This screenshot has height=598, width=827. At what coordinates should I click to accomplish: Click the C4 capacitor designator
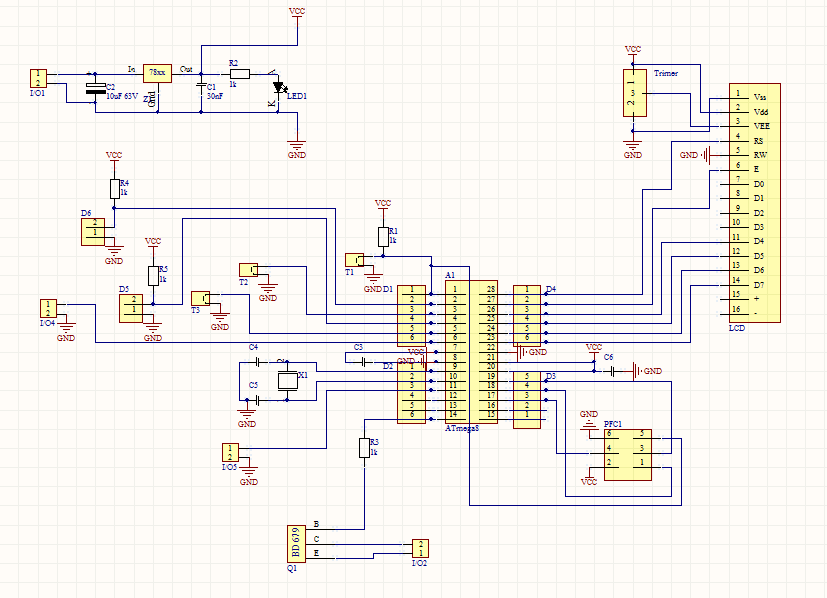tap(253, 347)
